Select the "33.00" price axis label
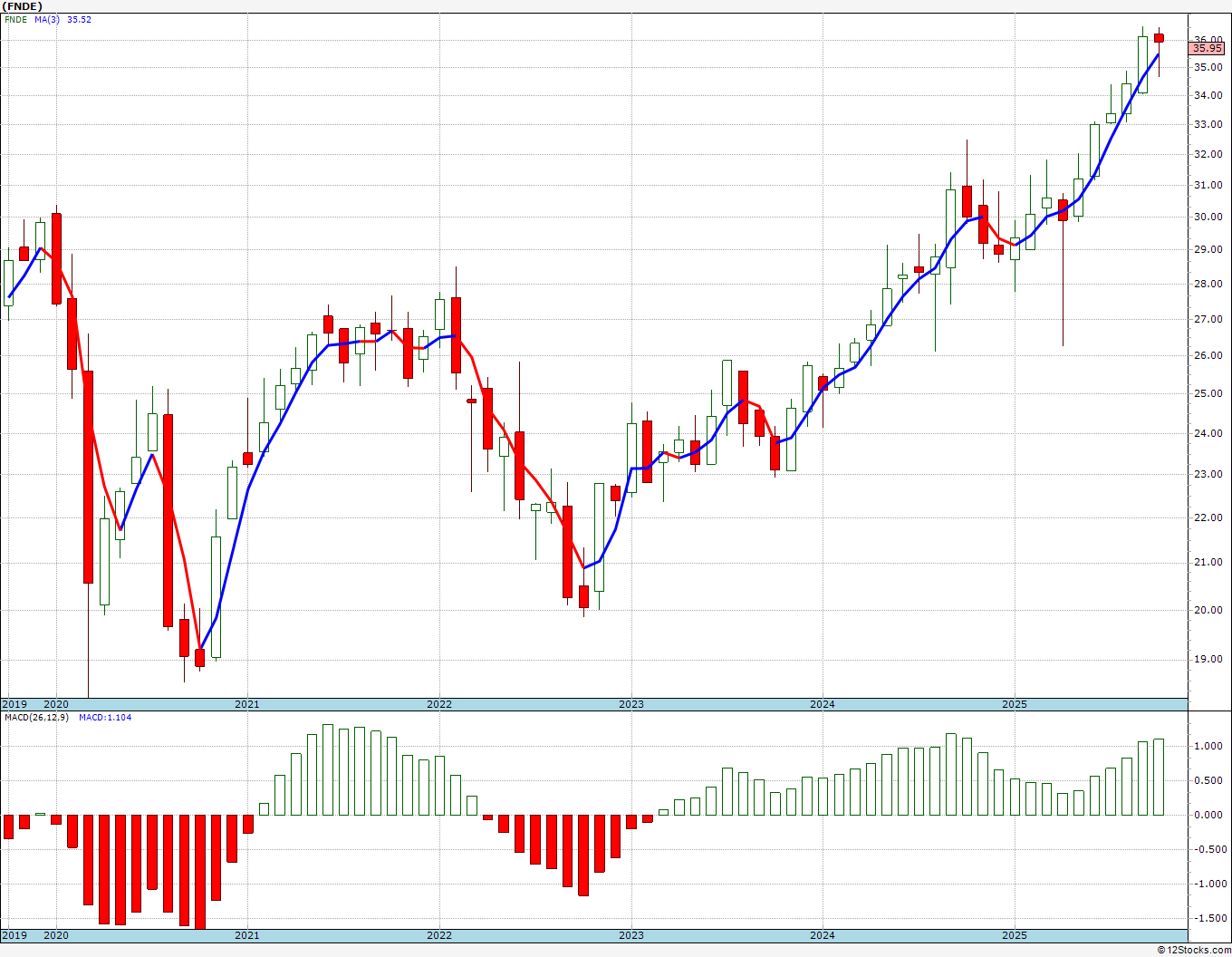The height and width of the screenshot is (957, 1232). point(1208,124)
